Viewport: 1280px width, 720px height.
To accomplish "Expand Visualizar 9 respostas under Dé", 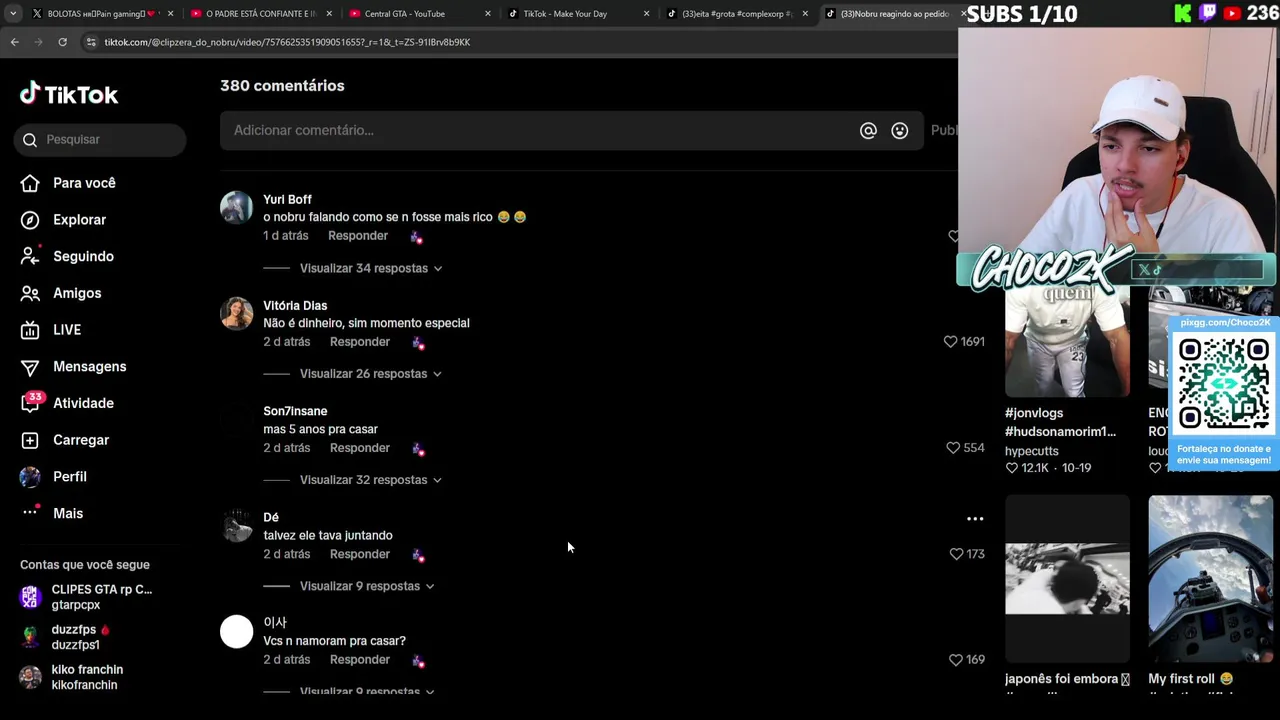I will (367, 586).
